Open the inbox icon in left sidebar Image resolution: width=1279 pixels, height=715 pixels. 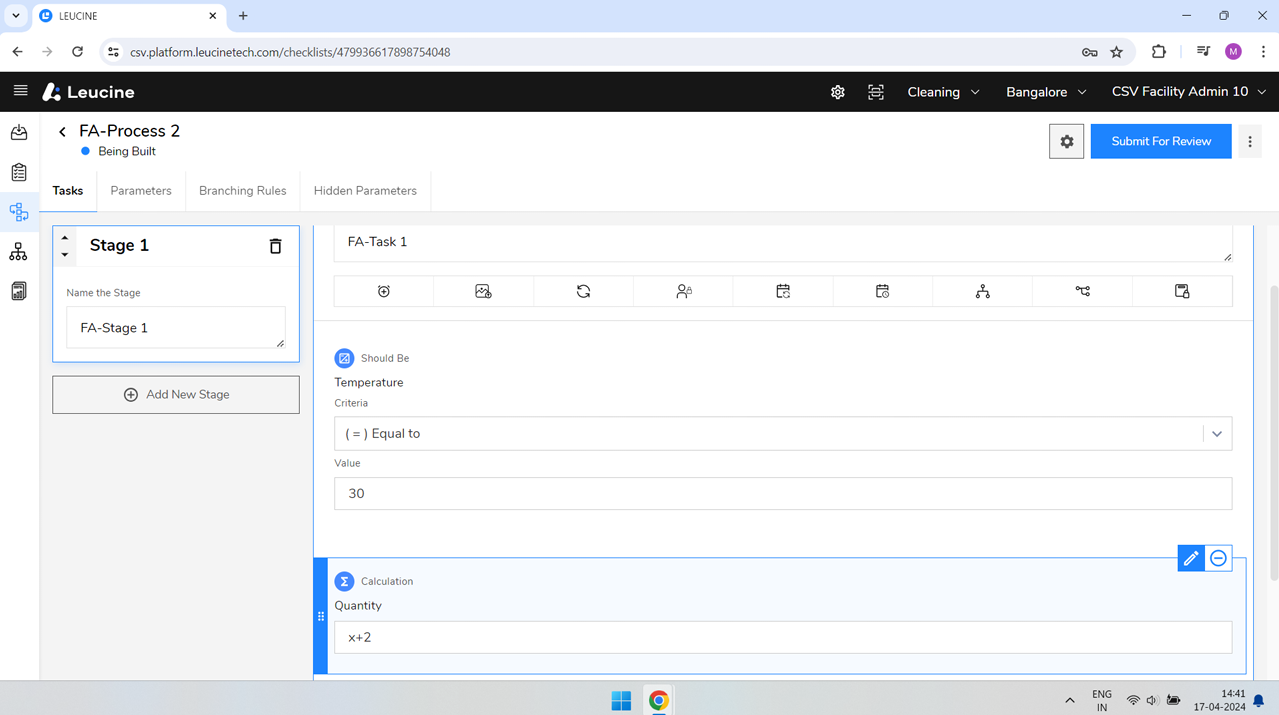19,132
